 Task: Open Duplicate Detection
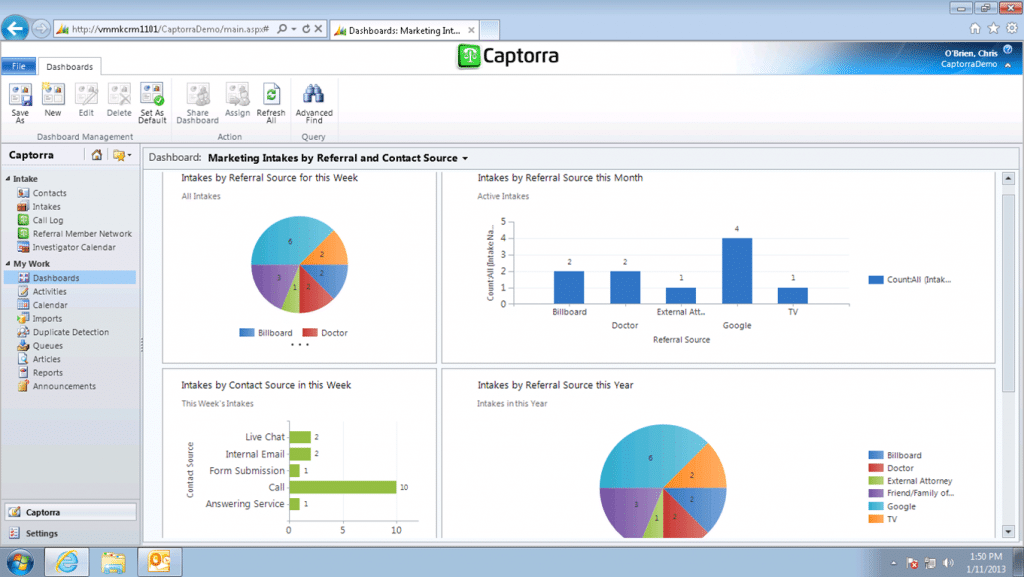point(71,332)
